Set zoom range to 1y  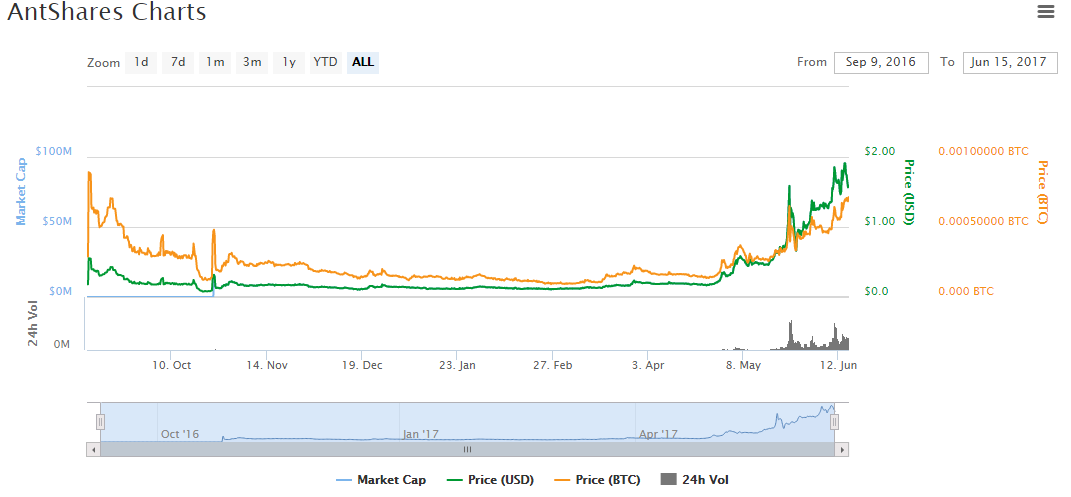[289, 62]
